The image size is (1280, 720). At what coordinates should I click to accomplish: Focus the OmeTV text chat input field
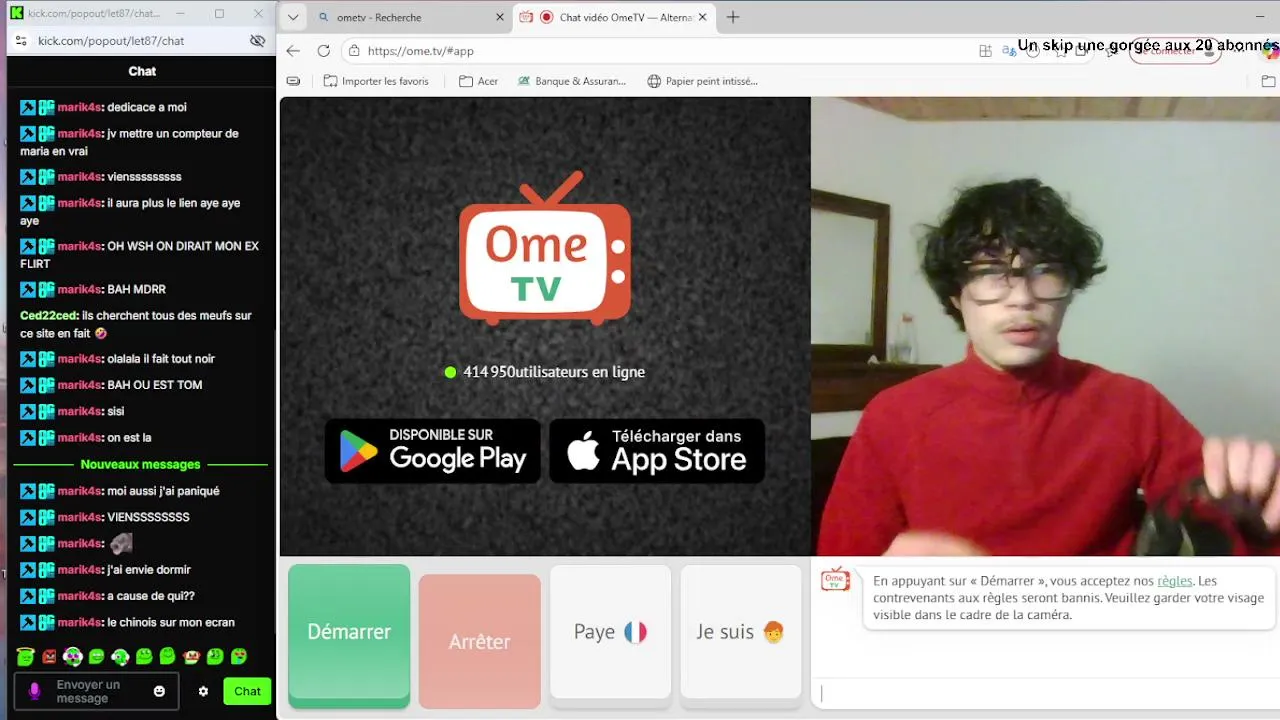1045,693
